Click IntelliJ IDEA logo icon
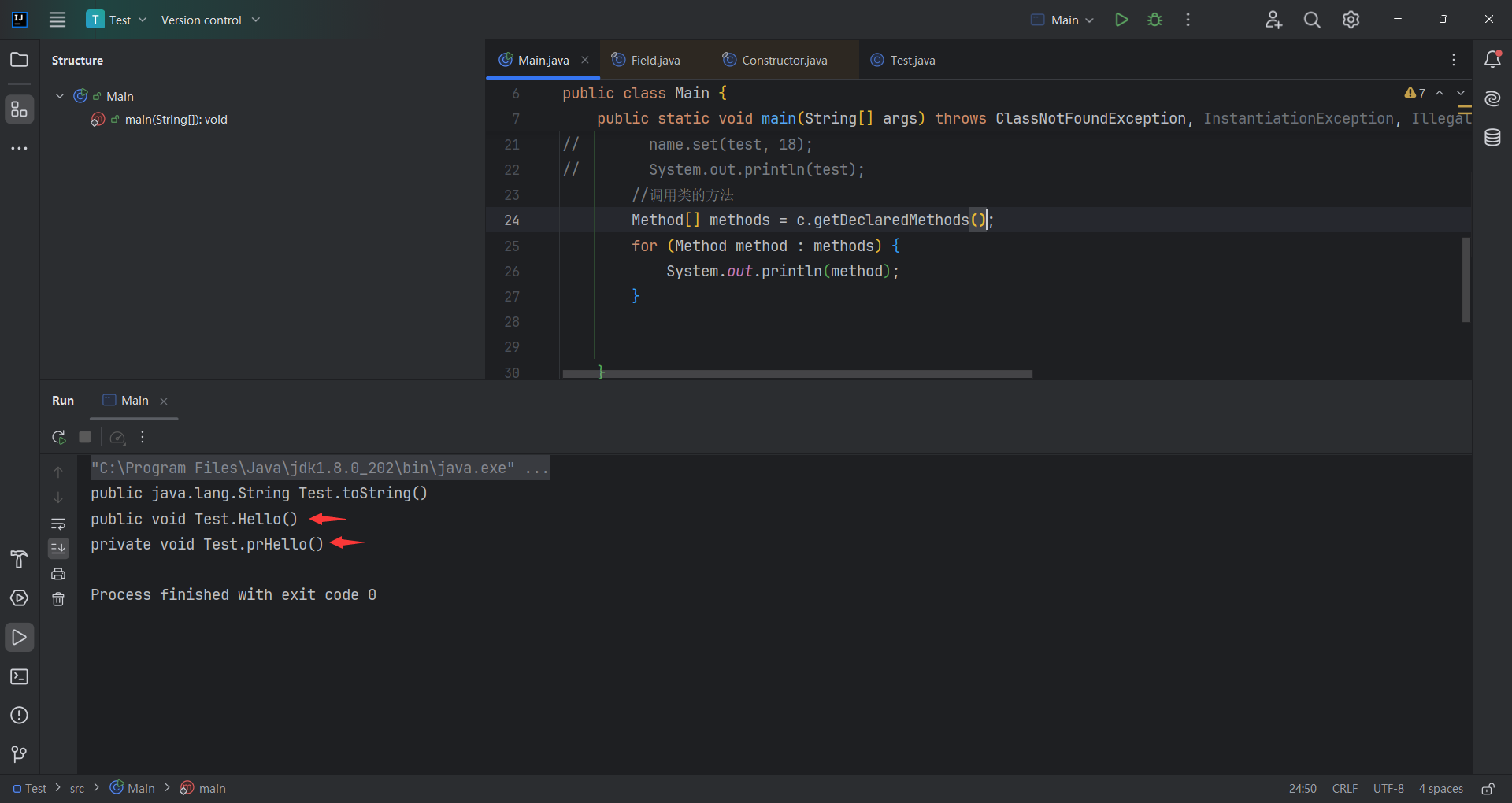This screenshot has width=1512, height=803. [x=20, y=20]
